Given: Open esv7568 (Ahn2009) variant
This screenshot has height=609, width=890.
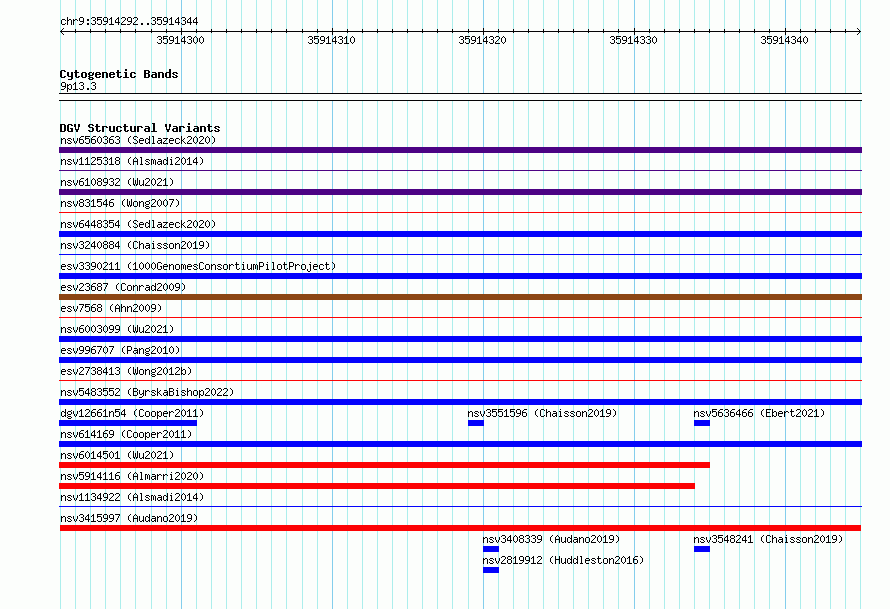Looking at the screenshot, I should click(111, 308).
